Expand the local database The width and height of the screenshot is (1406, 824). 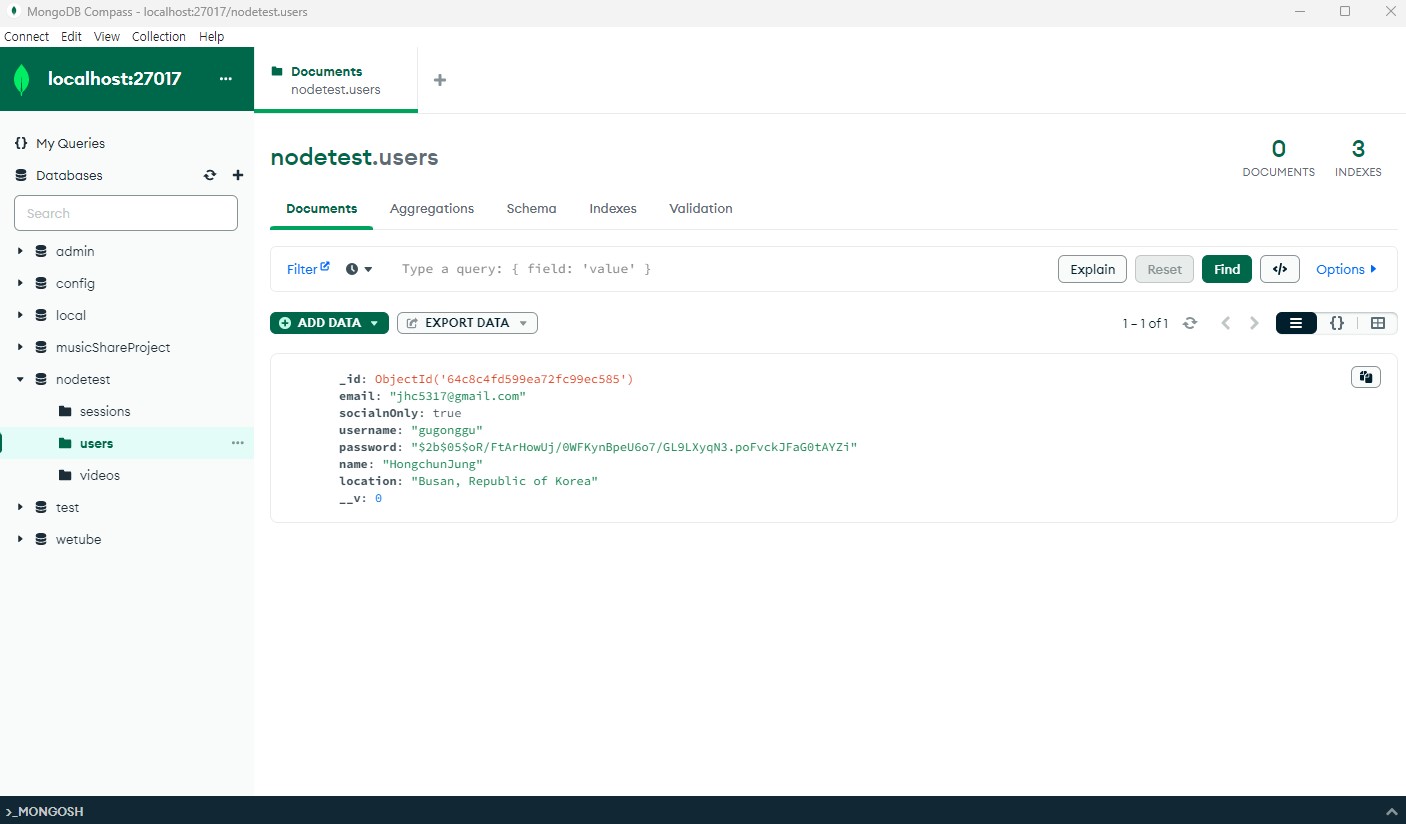[x=20, y=315]
